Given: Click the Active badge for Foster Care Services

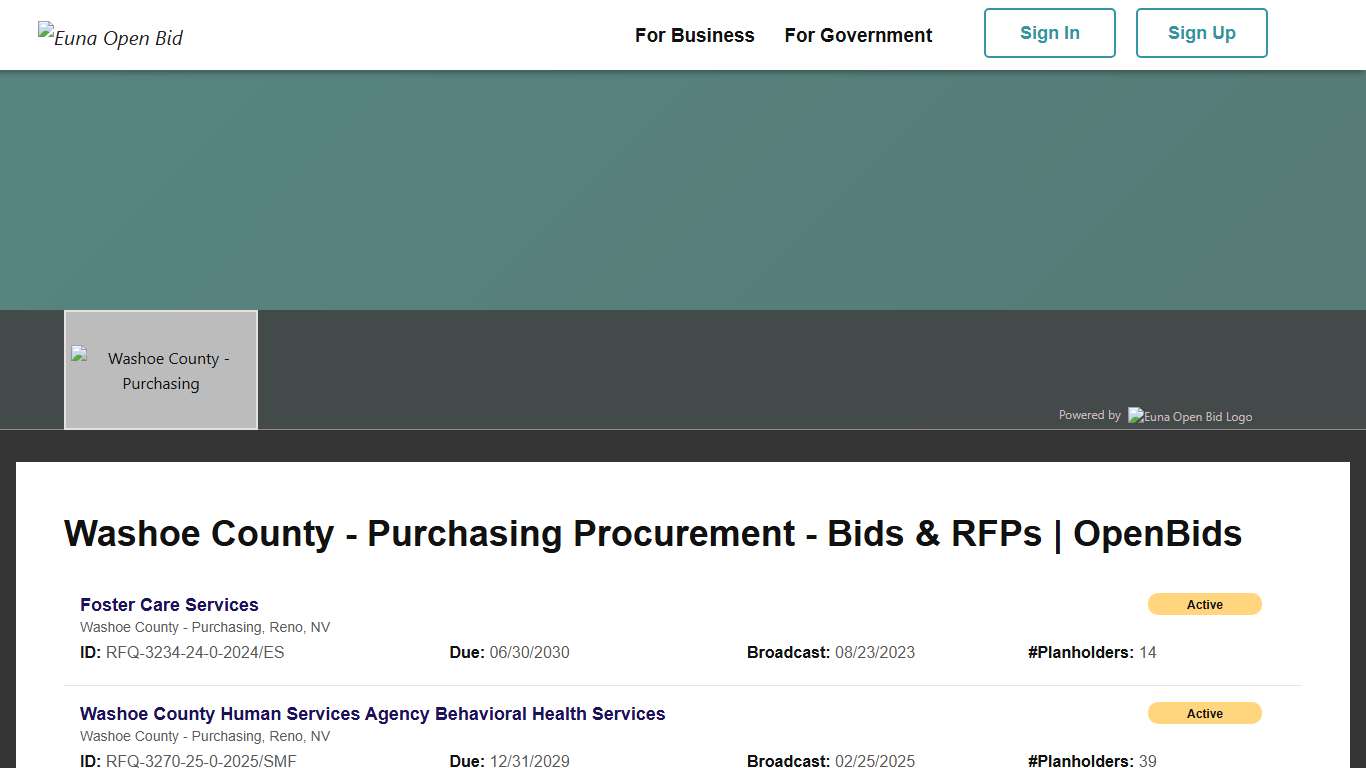Looking at the screenshot, I should click(x=1204, y=604).
